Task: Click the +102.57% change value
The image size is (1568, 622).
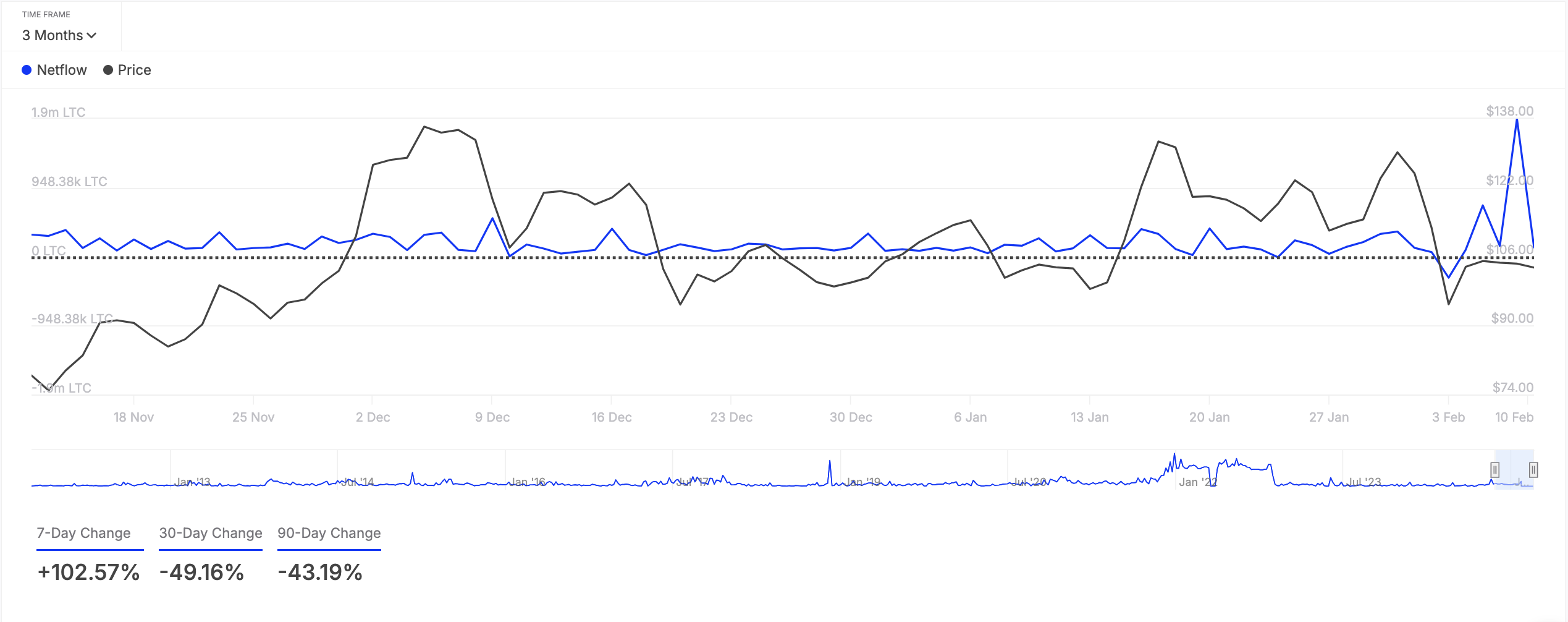Action: (88, 572)
